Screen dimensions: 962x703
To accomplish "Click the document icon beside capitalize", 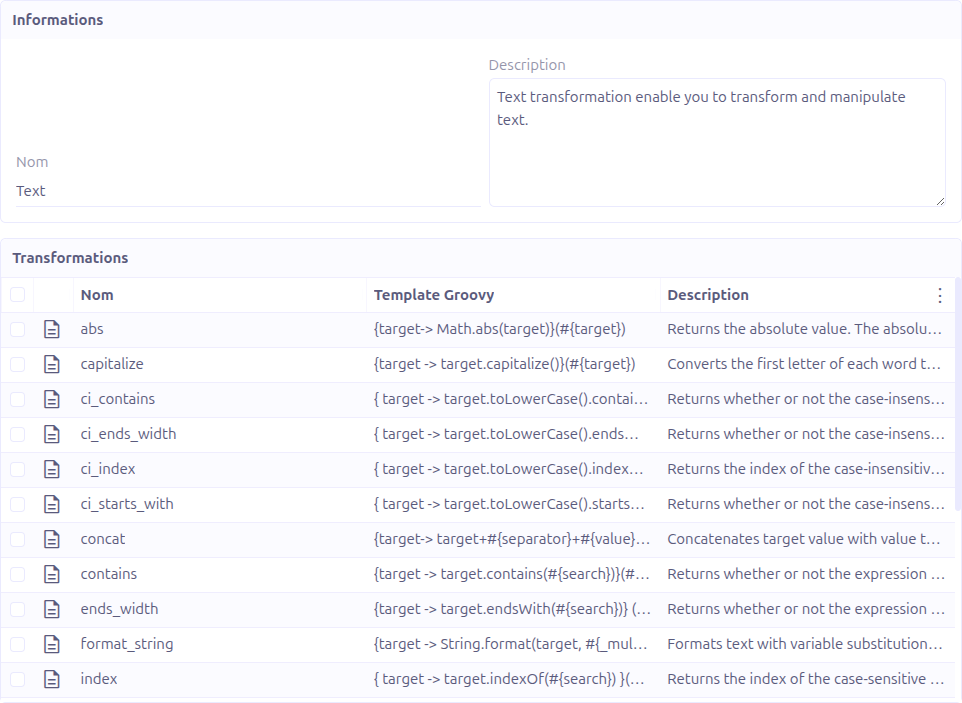I will coord(52,364).
